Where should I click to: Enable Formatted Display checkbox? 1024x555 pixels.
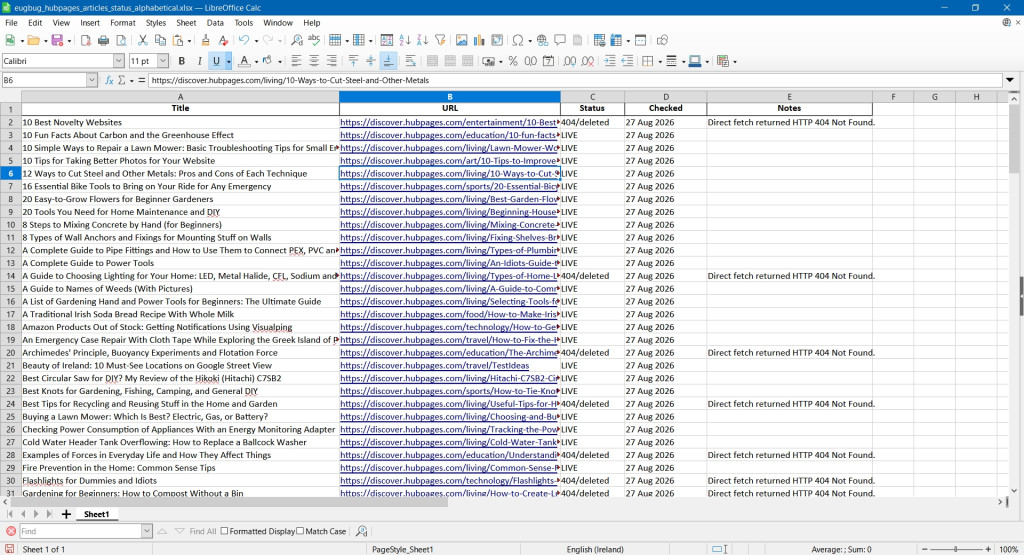coord(224,531)
